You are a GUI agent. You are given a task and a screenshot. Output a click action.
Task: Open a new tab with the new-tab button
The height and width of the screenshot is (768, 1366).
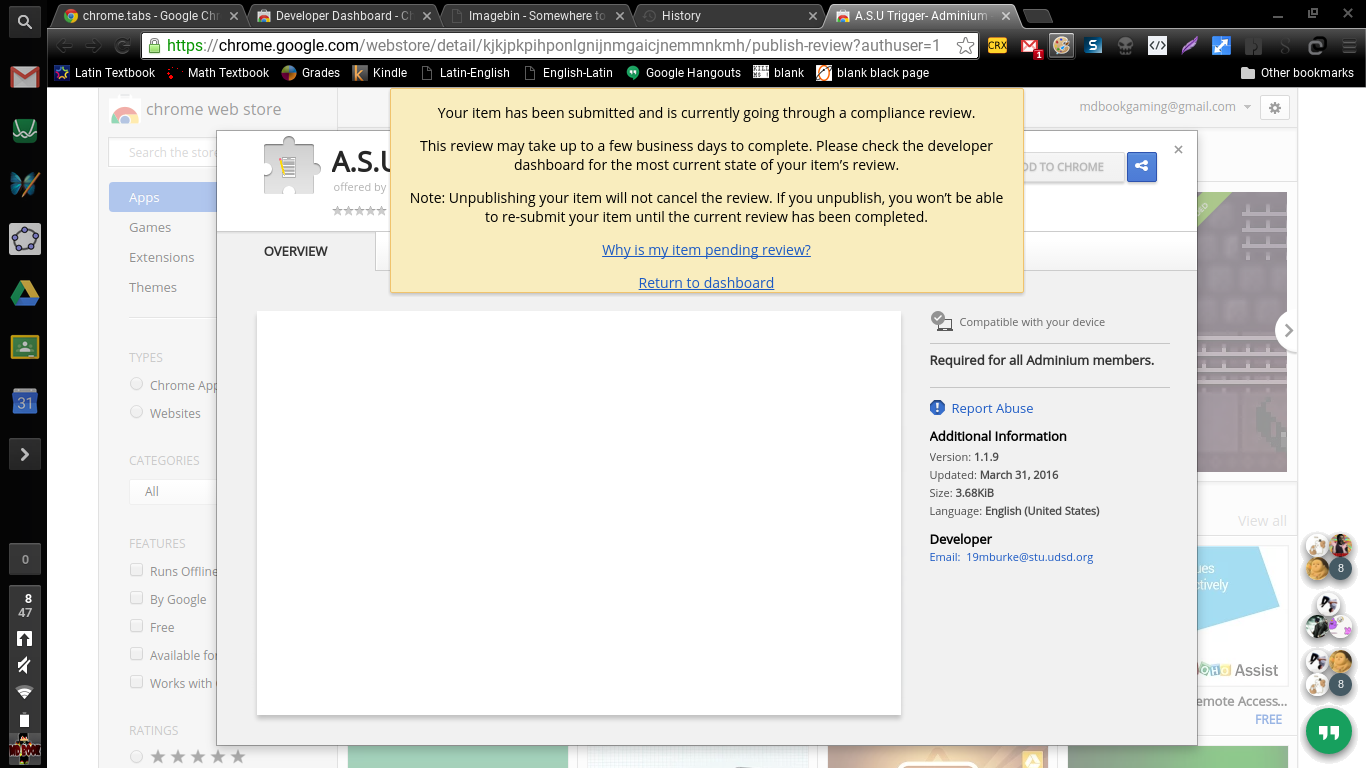(1038, 16)
